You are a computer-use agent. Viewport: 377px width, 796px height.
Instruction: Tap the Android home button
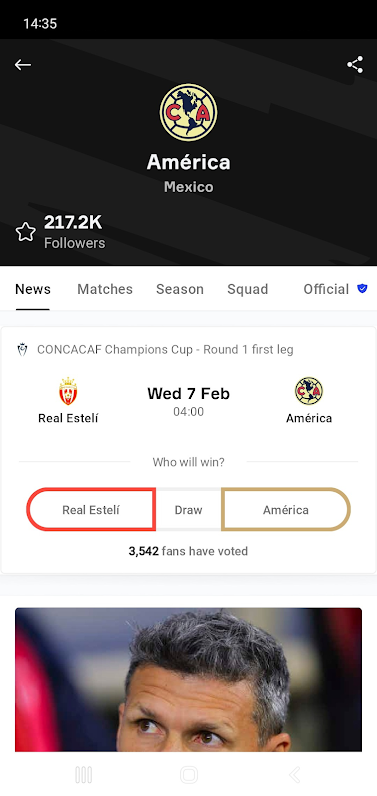pos(189,775)
